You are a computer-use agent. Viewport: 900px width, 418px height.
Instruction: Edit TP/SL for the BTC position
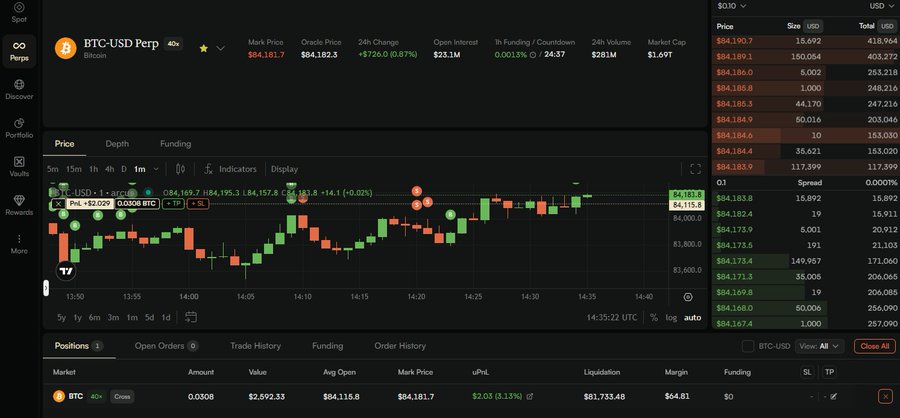pyautogui.click(x=833, y=396)
